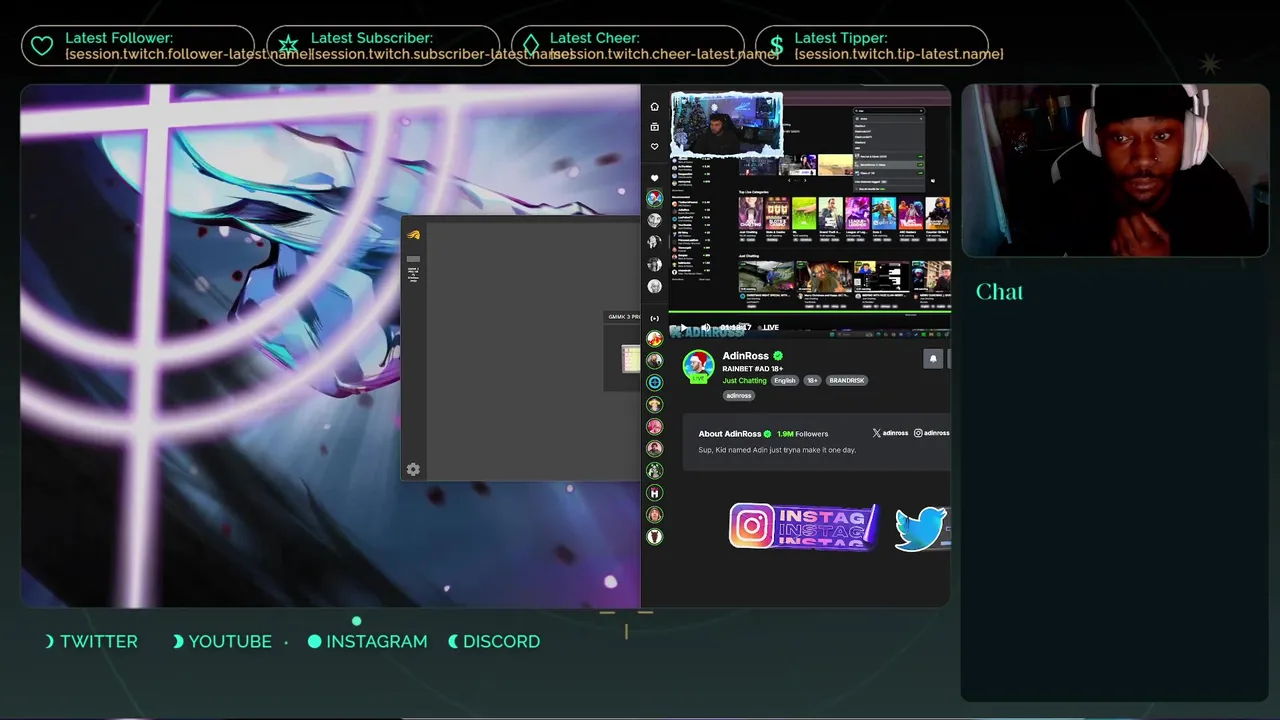This screenshot has height=720, width=1280.
Task: Mute the stream volume speaker icon
Action: pos(705,327)
